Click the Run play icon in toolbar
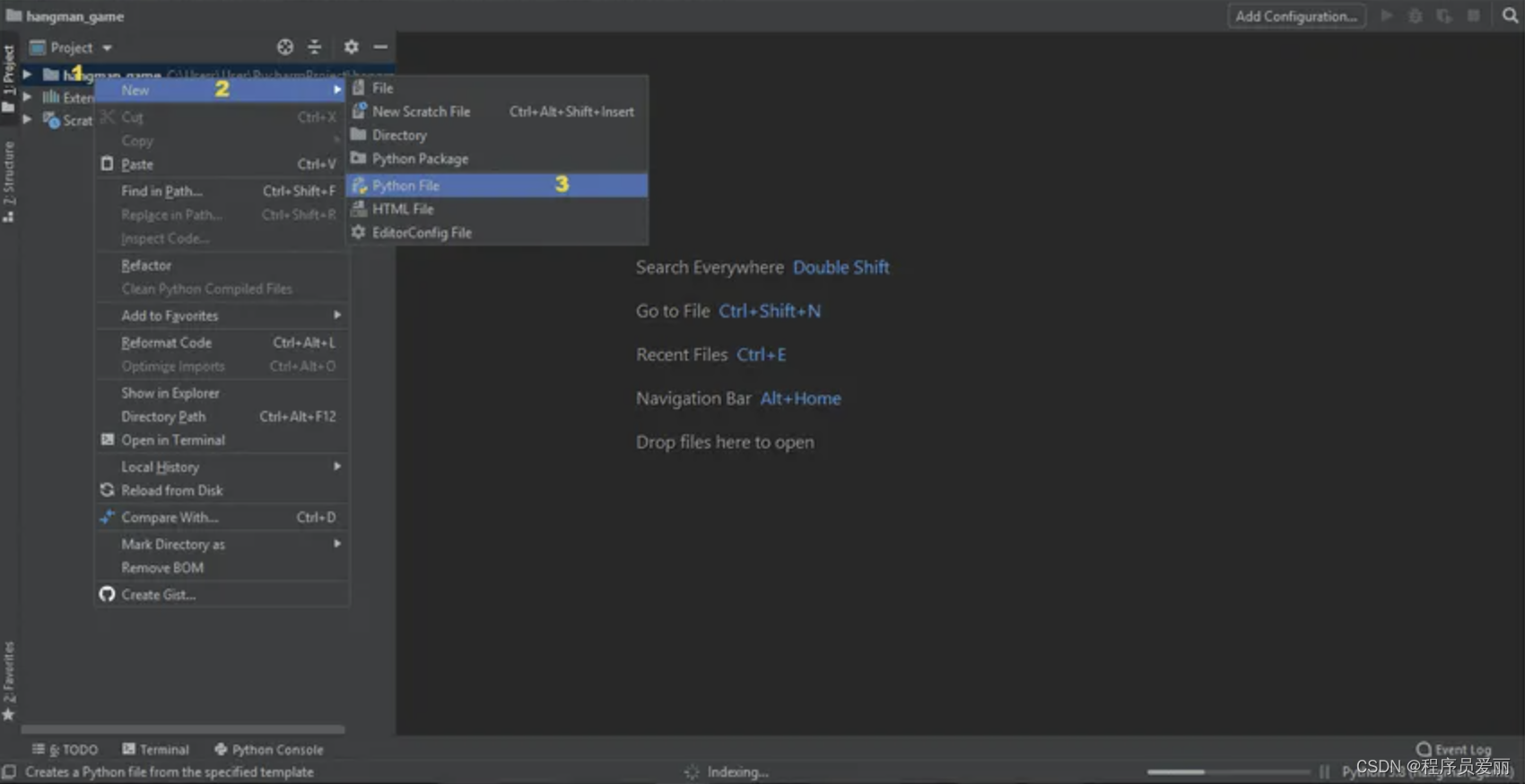 [x=1387, y=15]
